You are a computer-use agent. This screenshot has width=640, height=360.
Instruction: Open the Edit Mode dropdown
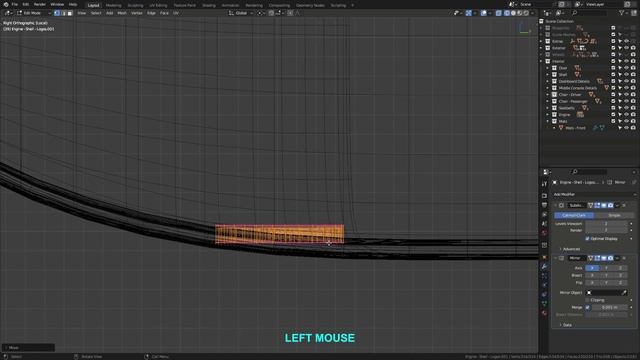coord(33,13)
